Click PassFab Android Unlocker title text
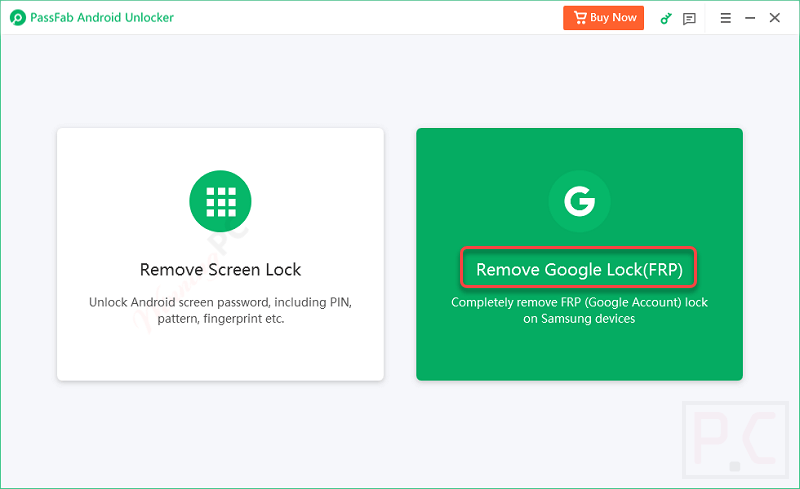Image resolution: width=800 pixels, height=489 pixels. click(102, 18)
